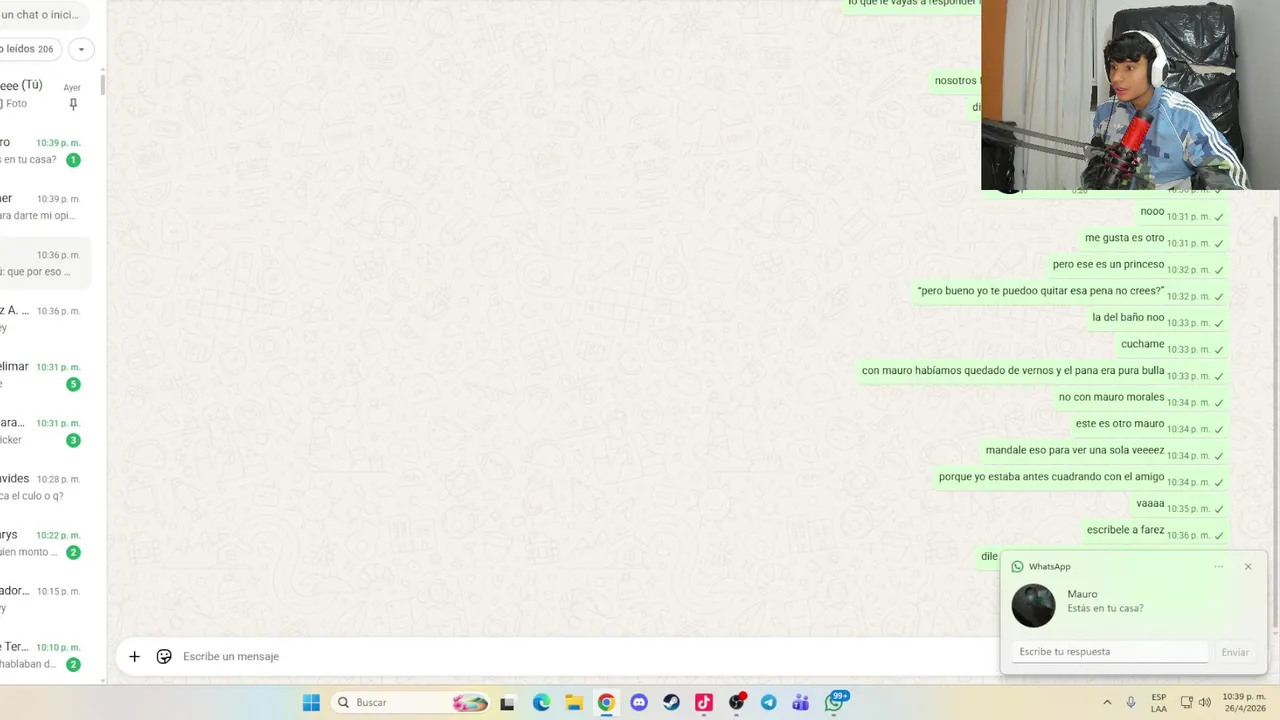Open the chat with unread badge 5

click(x=45, y=375)
